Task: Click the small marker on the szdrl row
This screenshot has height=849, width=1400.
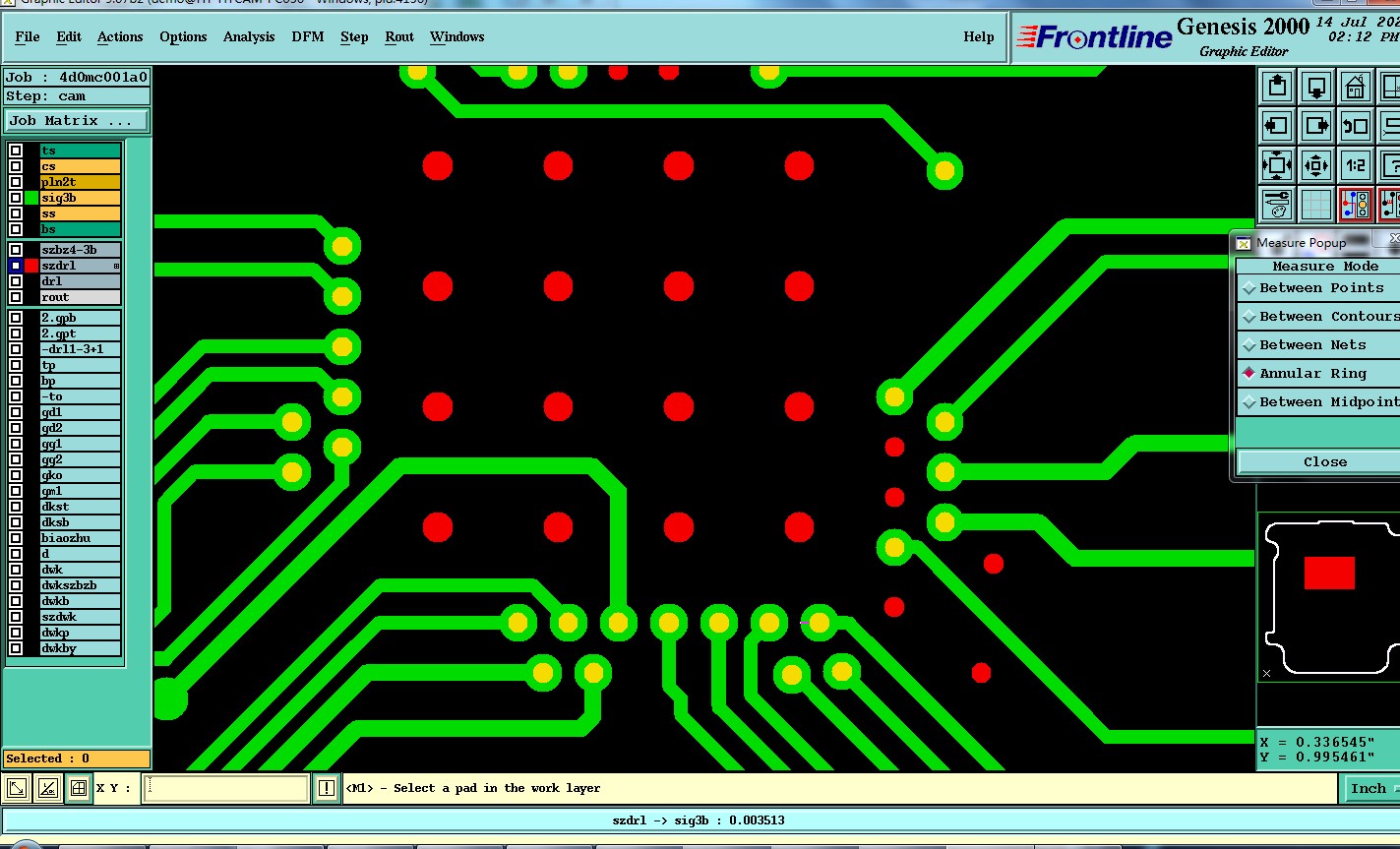Action: pos(116,266)
